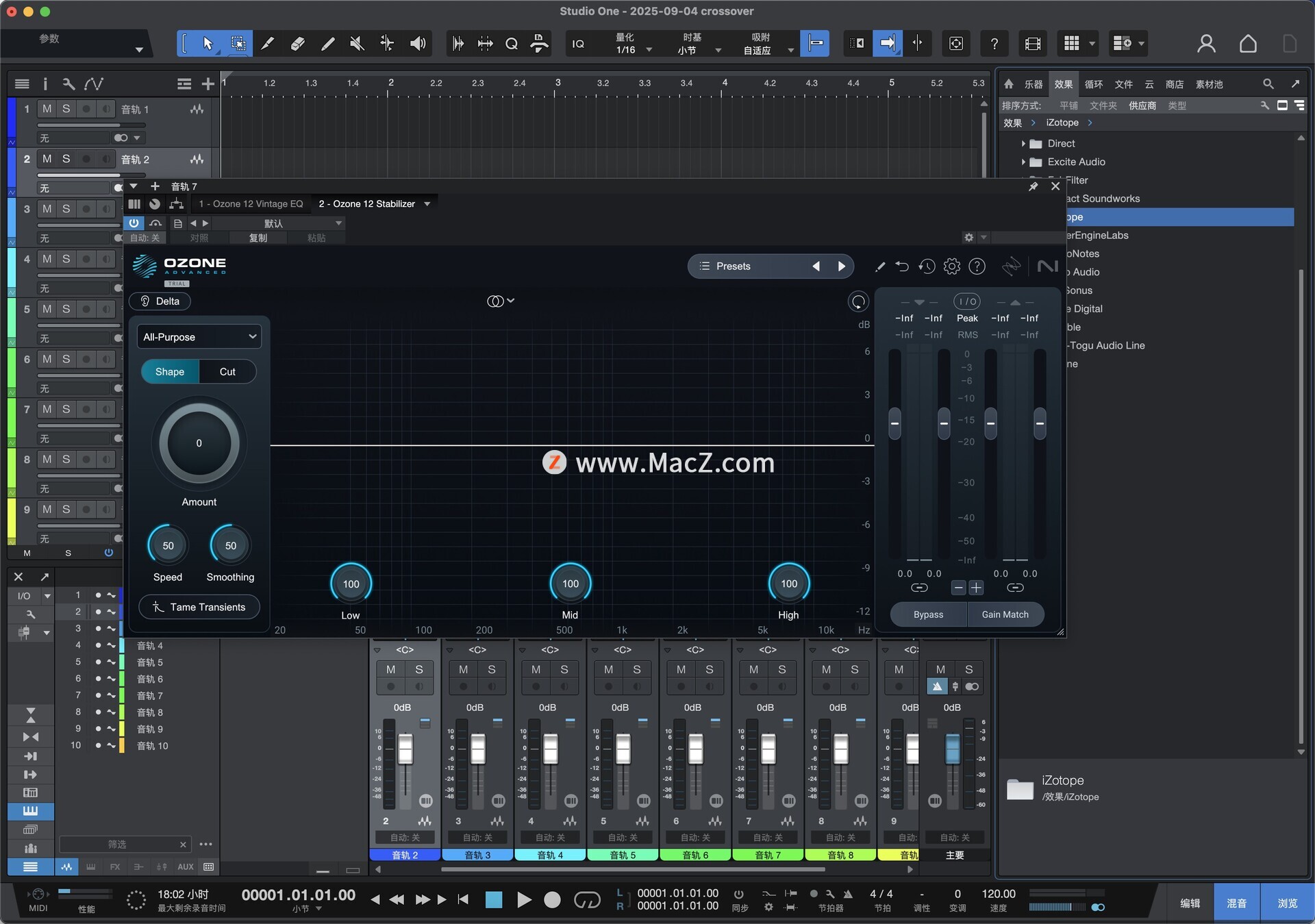The width and height of the screenshot is (1315, 924).
Task: Click Play in transport
Action: [523, 900]
